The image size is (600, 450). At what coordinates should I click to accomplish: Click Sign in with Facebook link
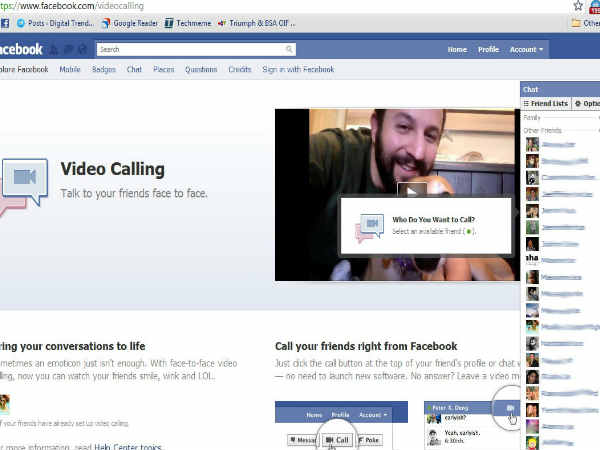pyautogui.click(x=298, y=70)
